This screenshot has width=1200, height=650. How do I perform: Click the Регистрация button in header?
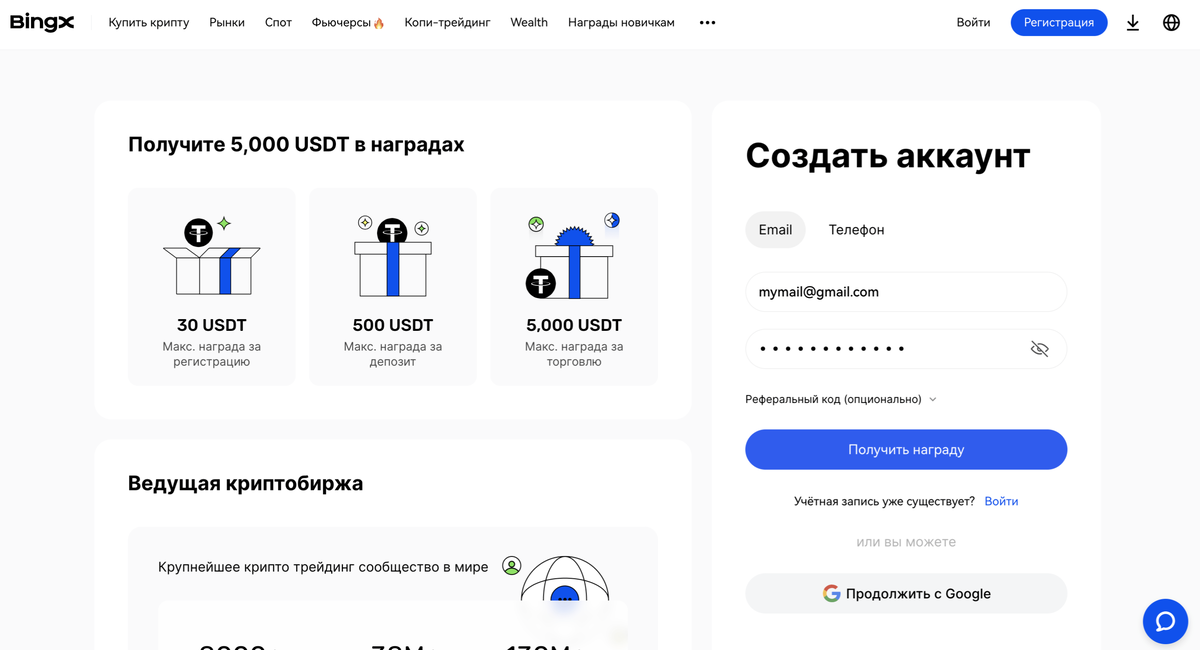click(1059, 22)
